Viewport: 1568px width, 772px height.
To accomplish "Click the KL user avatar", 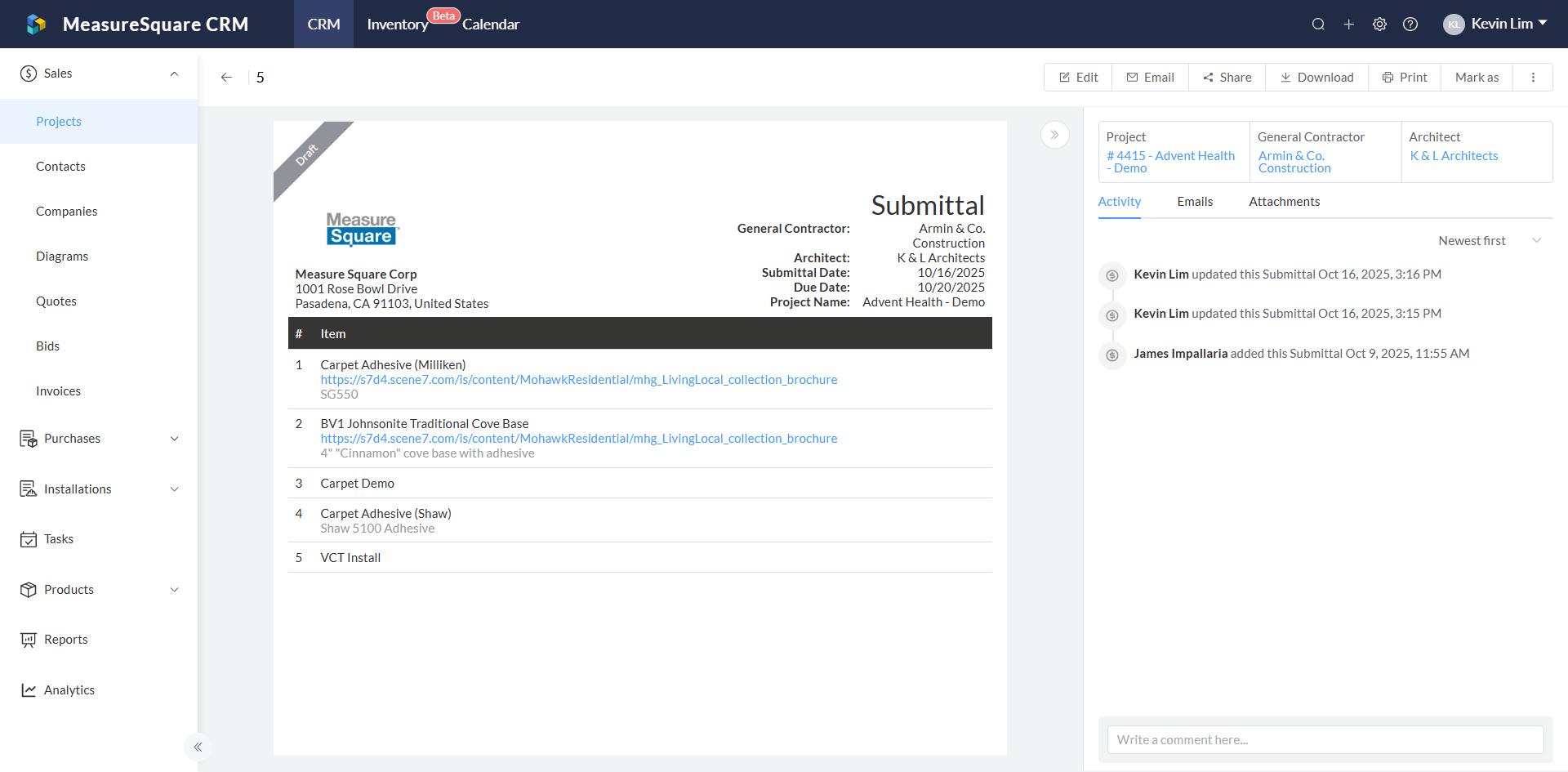I will pos(1454,25).
